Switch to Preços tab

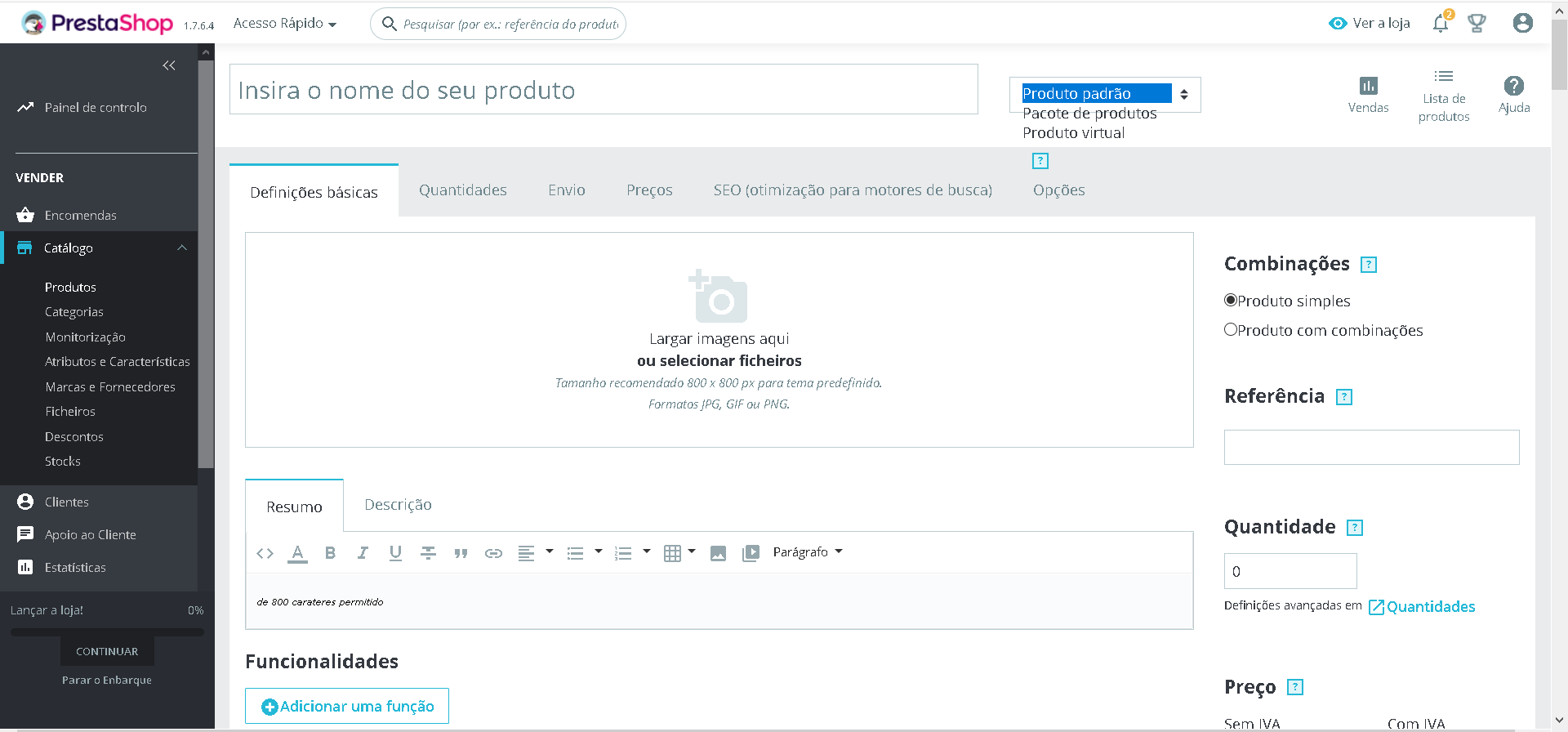[x=649, y=190]
